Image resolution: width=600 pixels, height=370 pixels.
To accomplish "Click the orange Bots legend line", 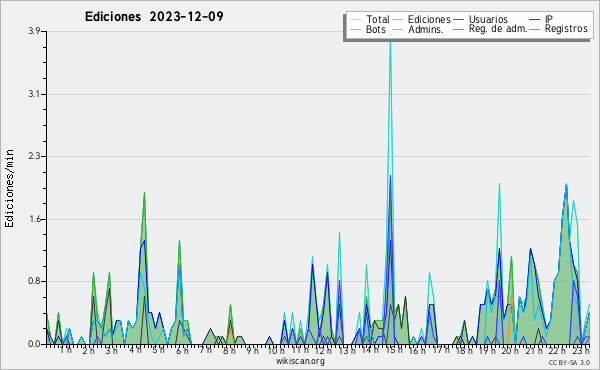I will pyautogui.click(x=355, y=29).
